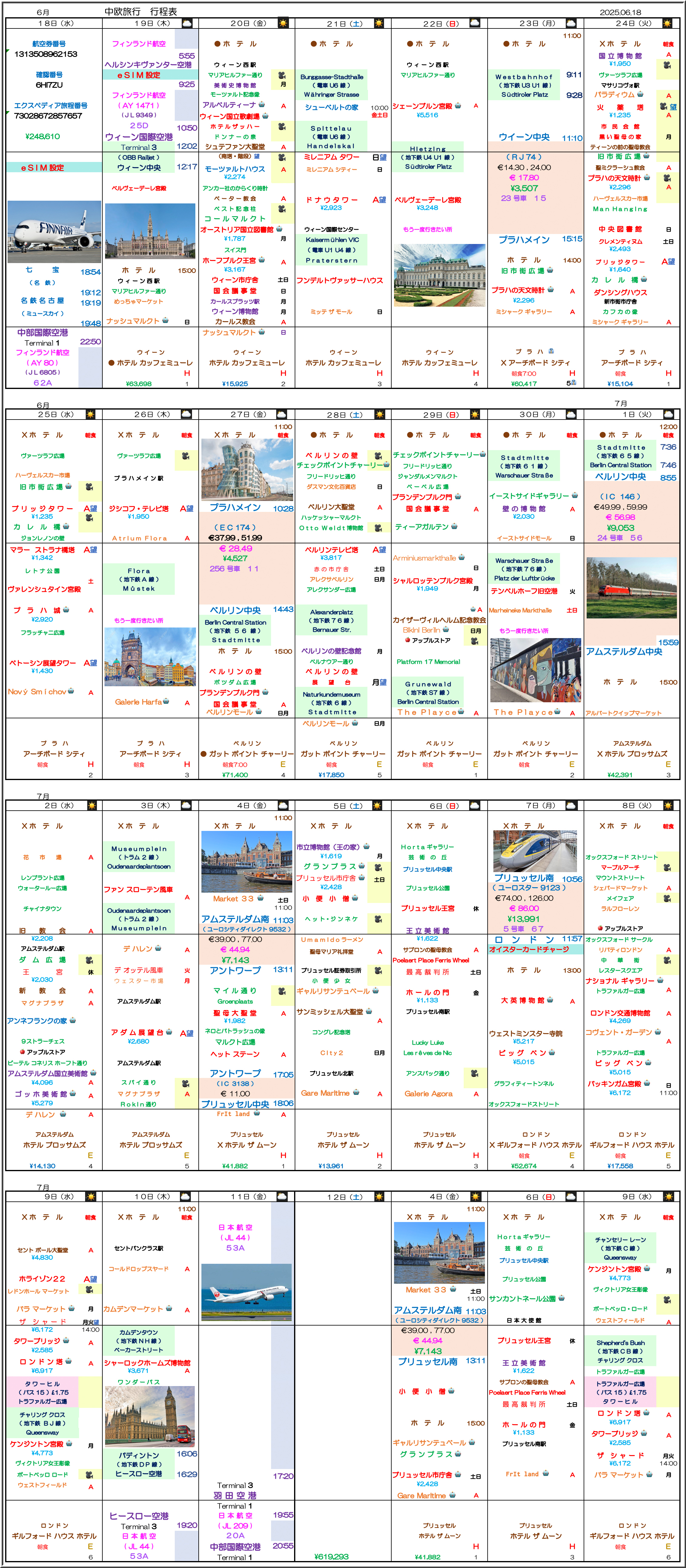Image resolution: width=686 pixels, height=1568 pixels.
Task: Click the ヘルシンキヴァンター空港 cell
Action: (148, 64)
